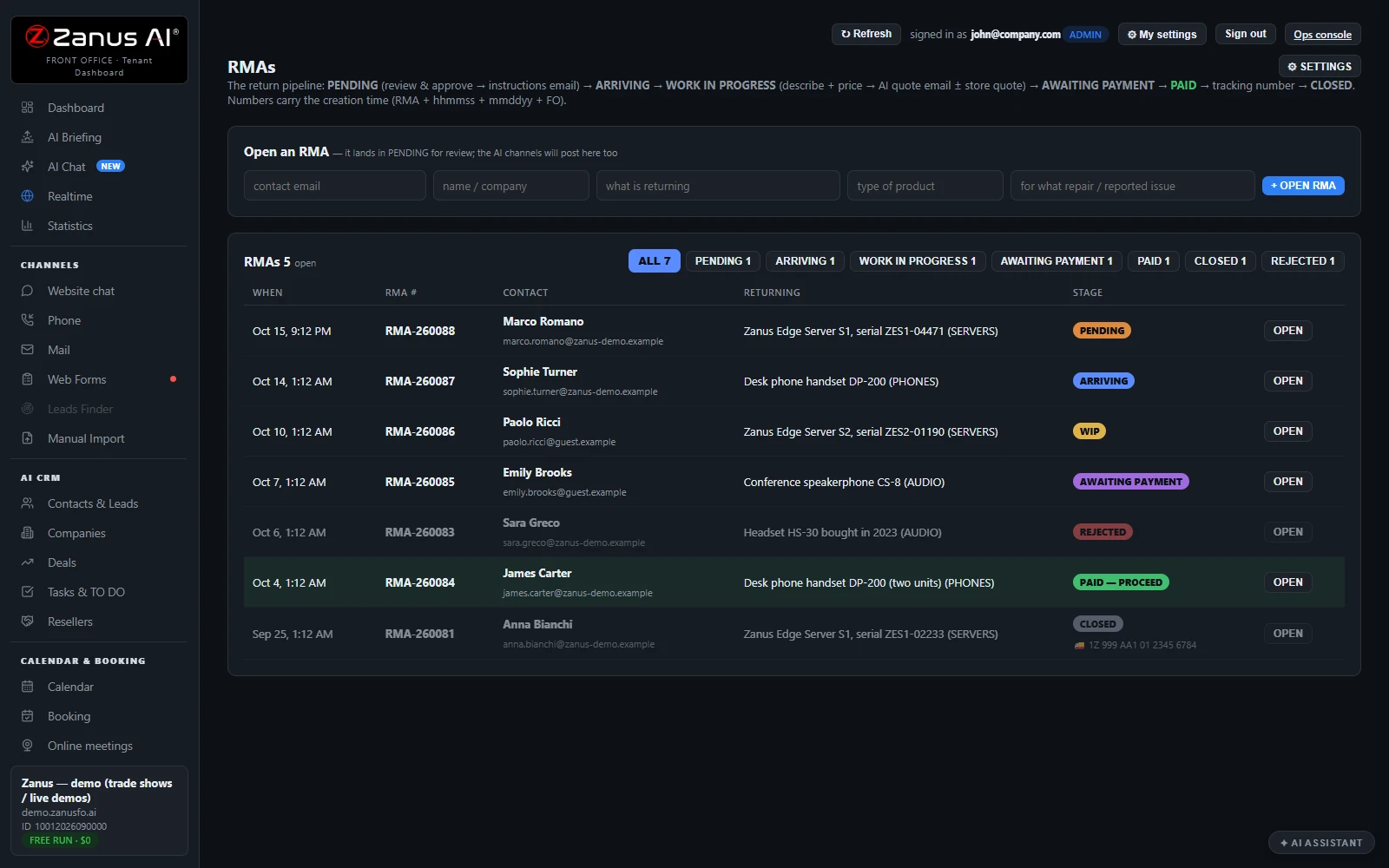
Task: Filter by REJECTED 1 tab
Action: tap(1303, 261)
